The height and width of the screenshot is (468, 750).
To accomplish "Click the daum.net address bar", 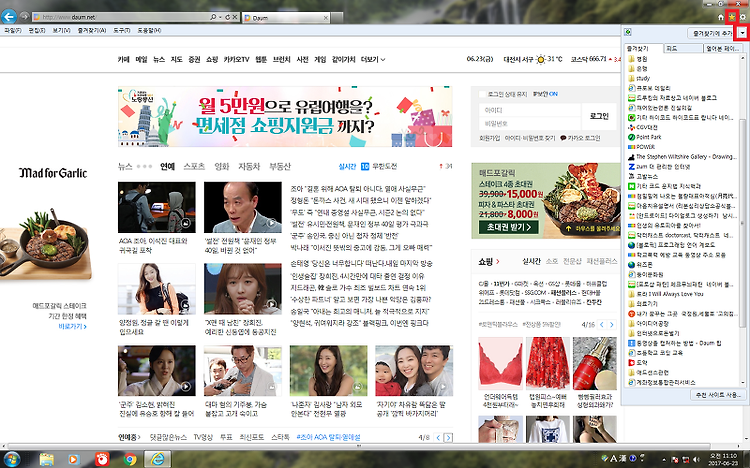I will 120,17.
